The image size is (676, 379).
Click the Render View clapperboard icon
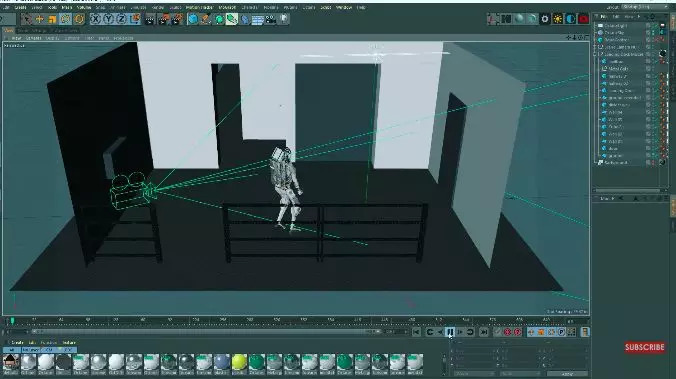[150, 19]
